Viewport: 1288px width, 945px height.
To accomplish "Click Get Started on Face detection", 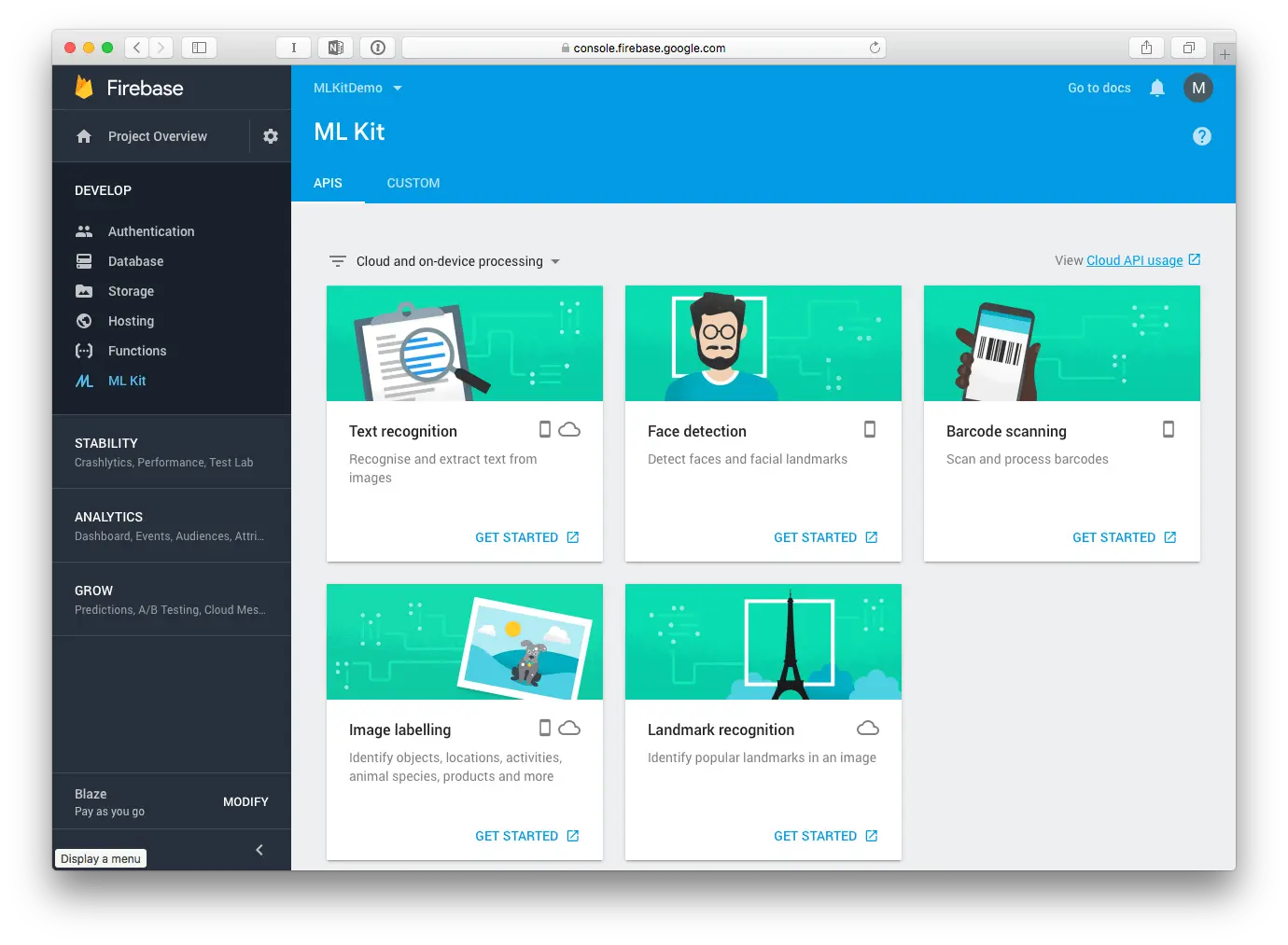I will [x=826, y=537].
